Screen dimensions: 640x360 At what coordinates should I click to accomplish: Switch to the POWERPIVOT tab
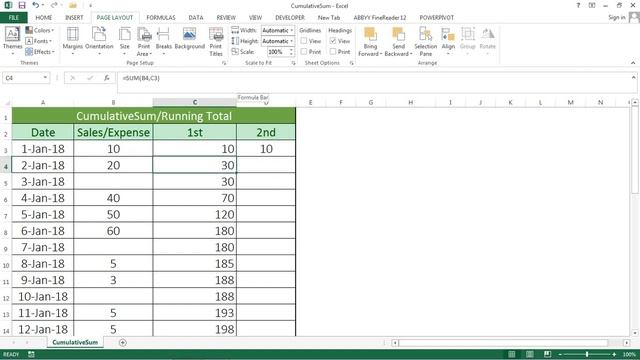[x=436, y=18]
